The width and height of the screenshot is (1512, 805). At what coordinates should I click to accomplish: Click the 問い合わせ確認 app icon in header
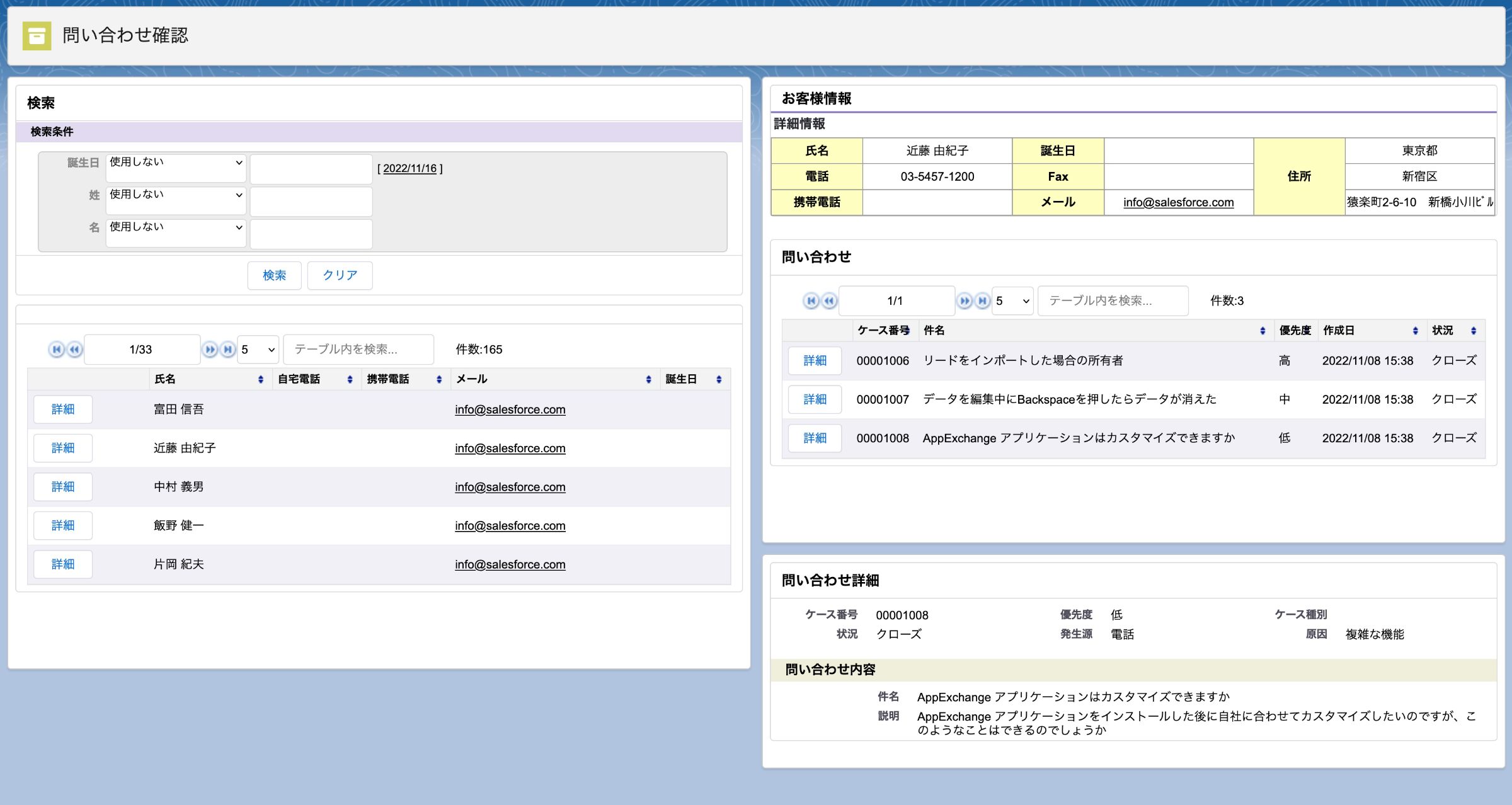36,36
